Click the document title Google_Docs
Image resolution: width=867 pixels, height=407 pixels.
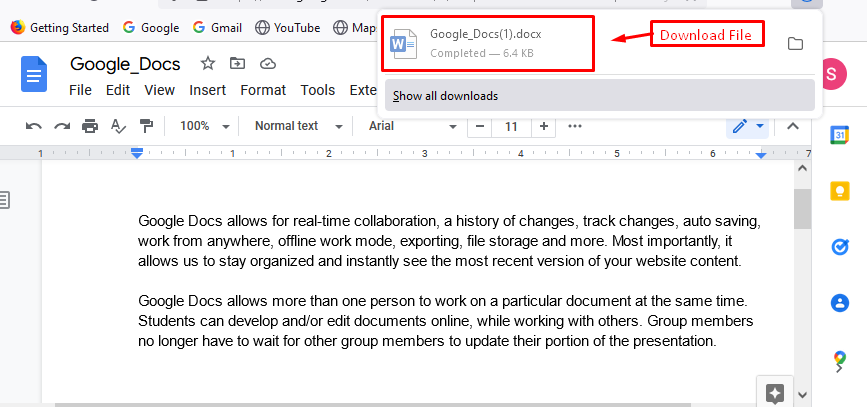coord(125,64)
